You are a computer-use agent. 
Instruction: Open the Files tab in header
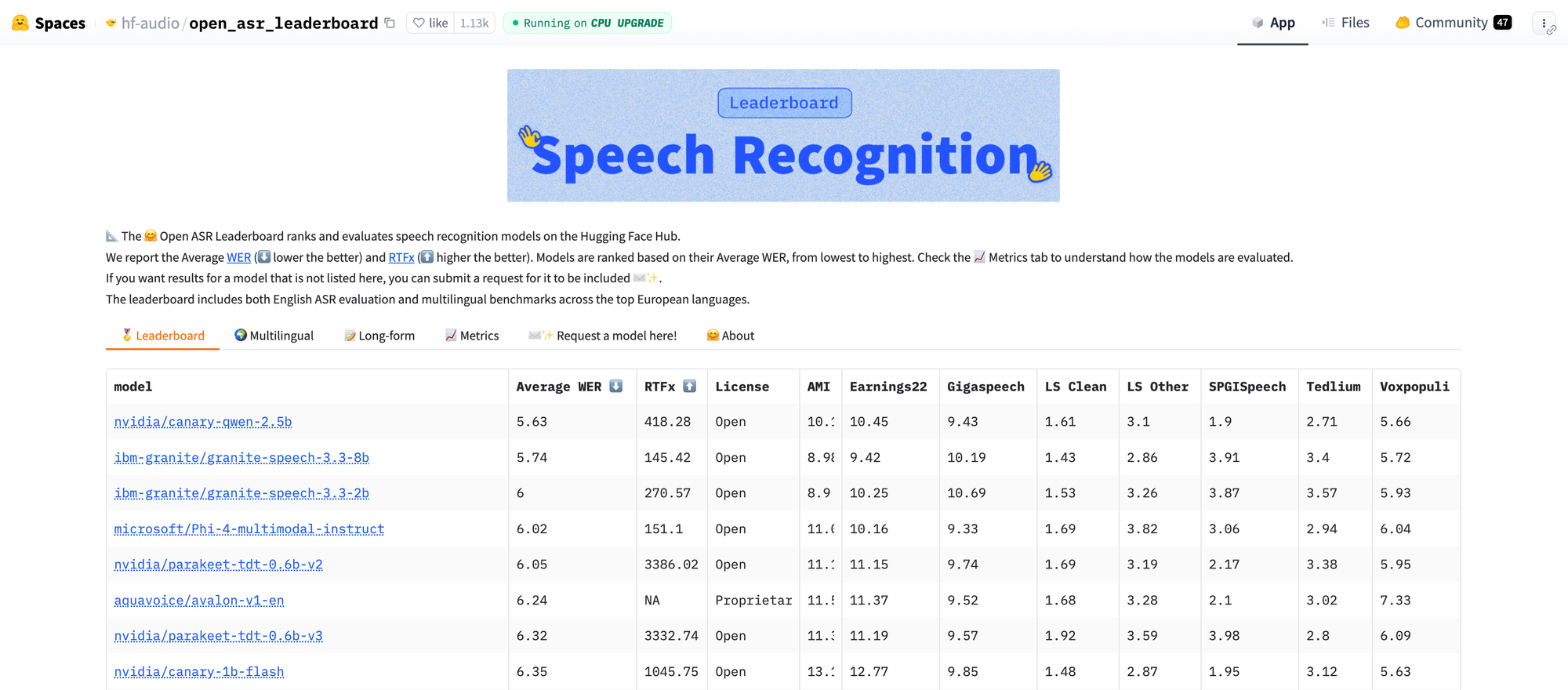1346,23
